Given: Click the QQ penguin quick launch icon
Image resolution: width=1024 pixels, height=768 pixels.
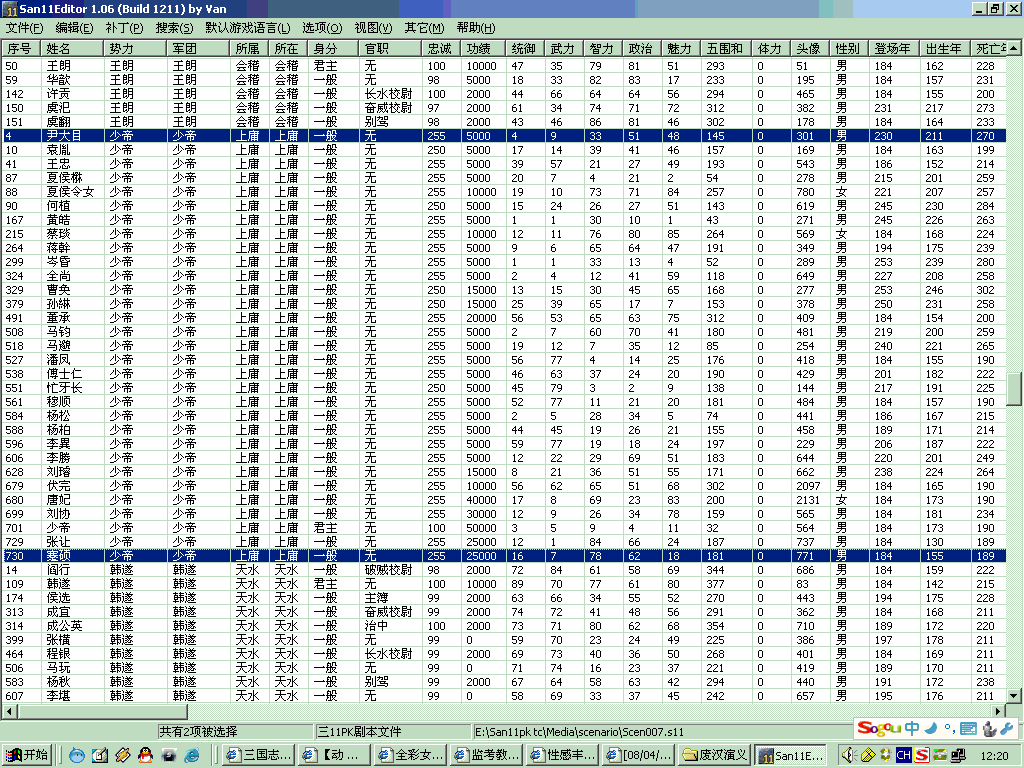Looking at the screenshot, I should pyautogui.click(x=145, y=755).
